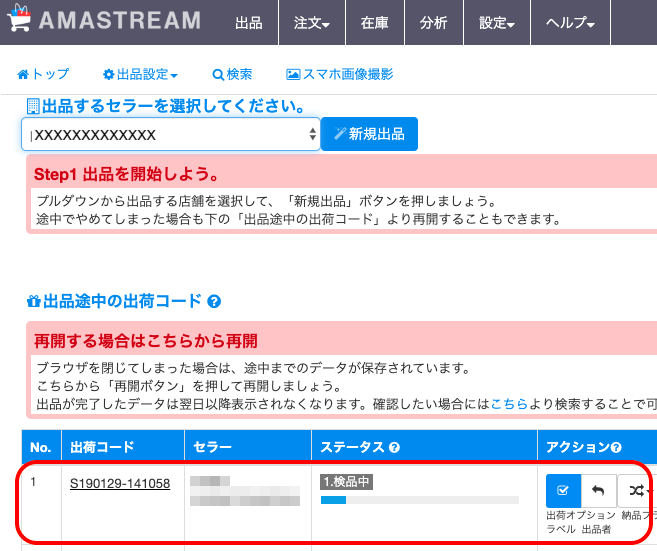Open the 出品設定 gear dropdown

coord(140,75)
